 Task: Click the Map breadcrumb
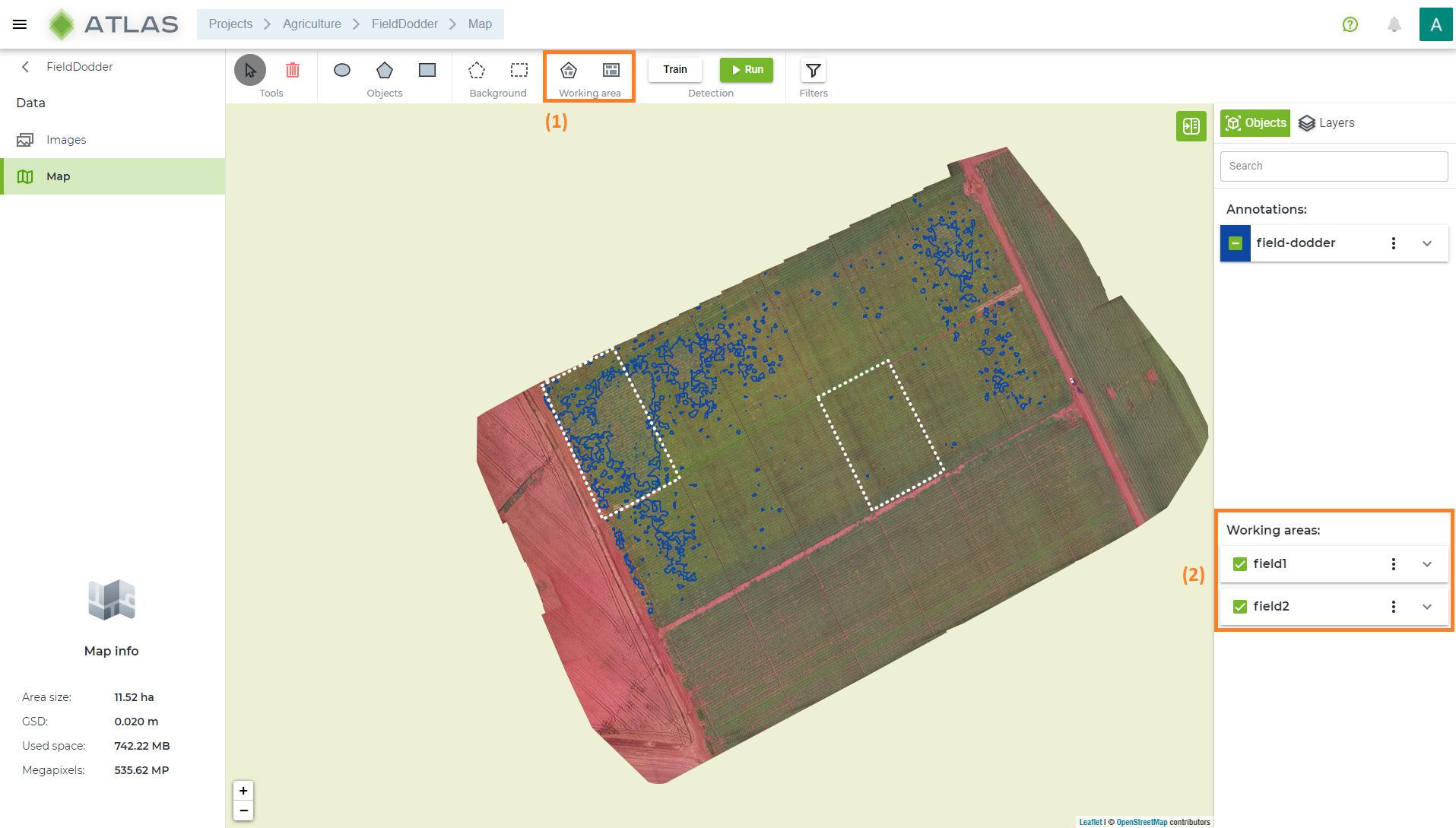pyautogui.click(x=480, y=24)
